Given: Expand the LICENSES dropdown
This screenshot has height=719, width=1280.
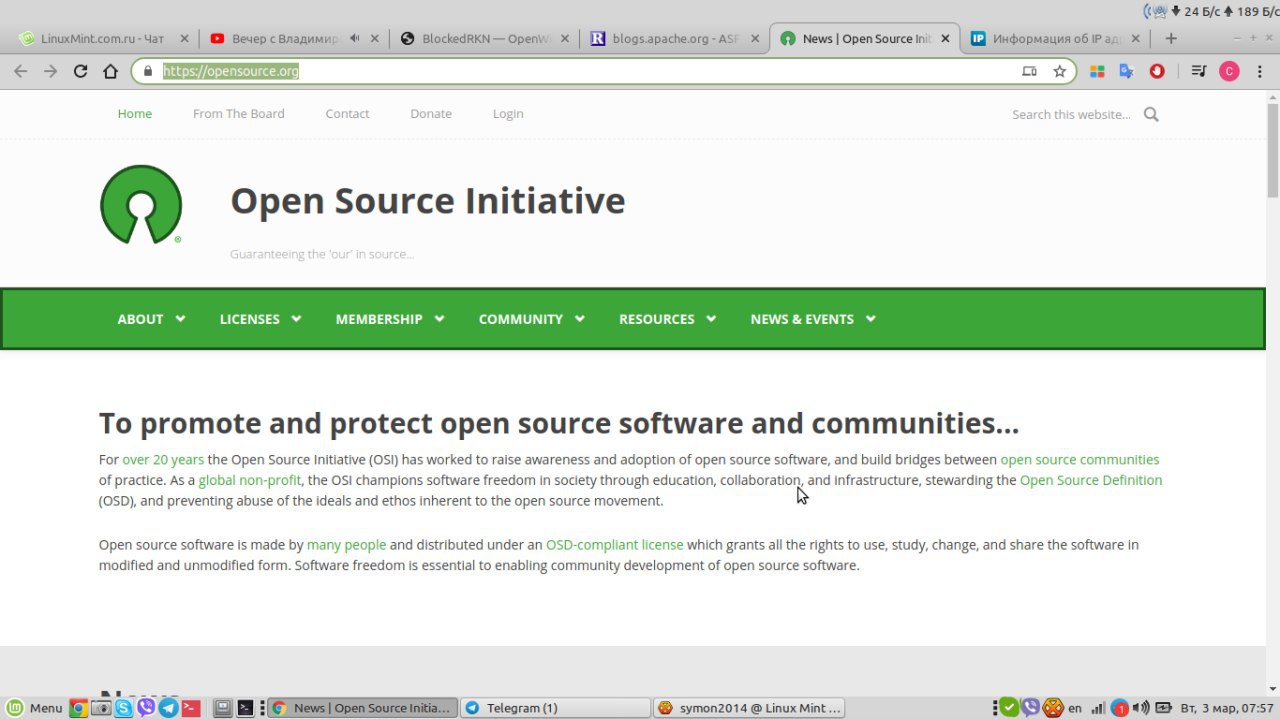Looking at the screenshot, I should click(260, 319).
